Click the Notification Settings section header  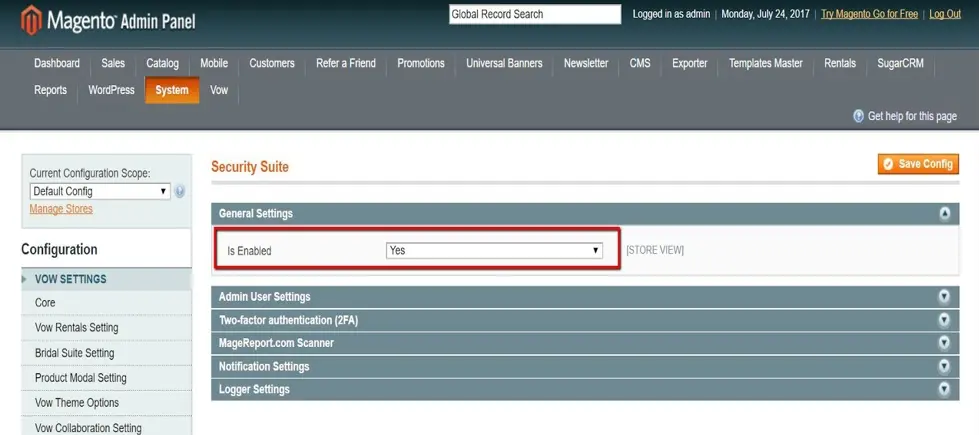tap(585, 366)
